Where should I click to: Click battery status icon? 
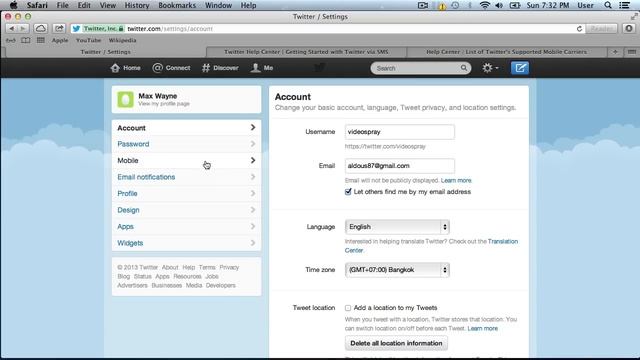tap(515, 5)
